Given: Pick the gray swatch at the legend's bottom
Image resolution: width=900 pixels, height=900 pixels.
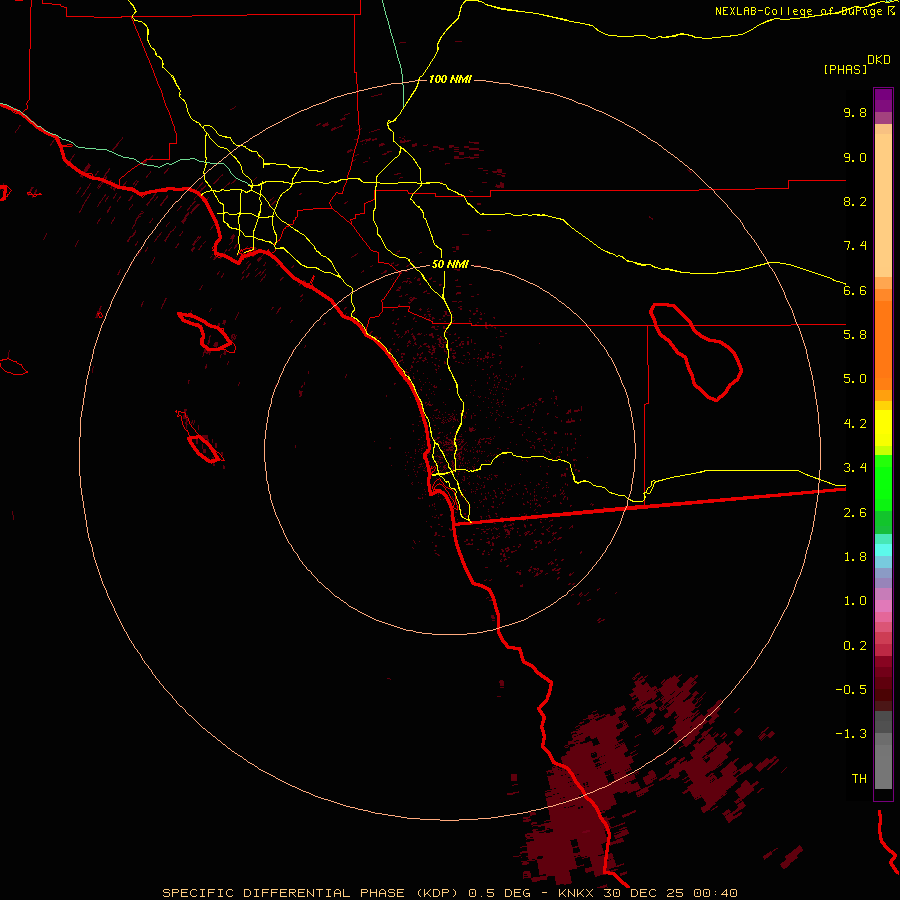Looking at the screenshot, I should coord(883,766).
